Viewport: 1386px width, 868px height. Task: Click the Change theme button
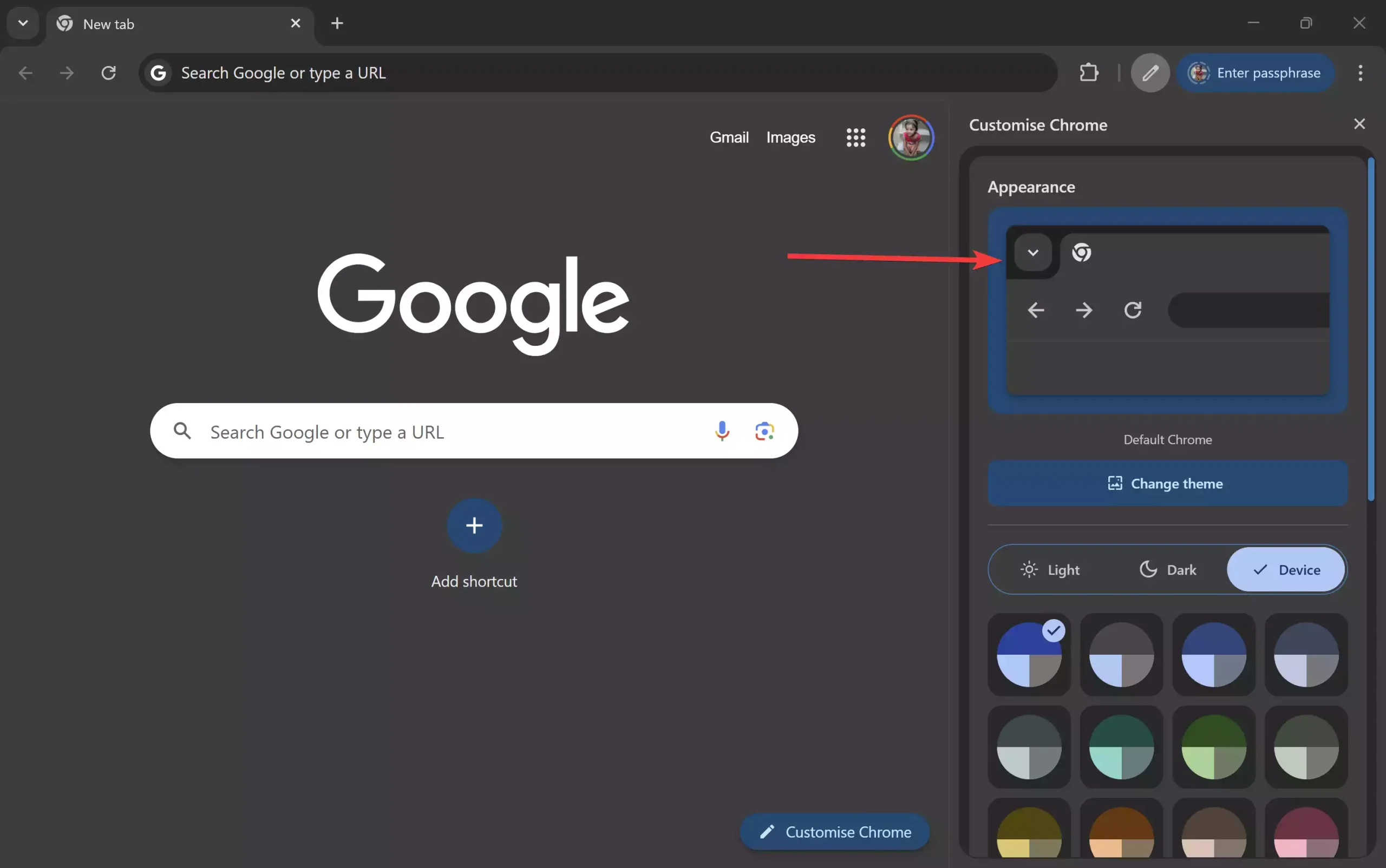click(1167, 483)
